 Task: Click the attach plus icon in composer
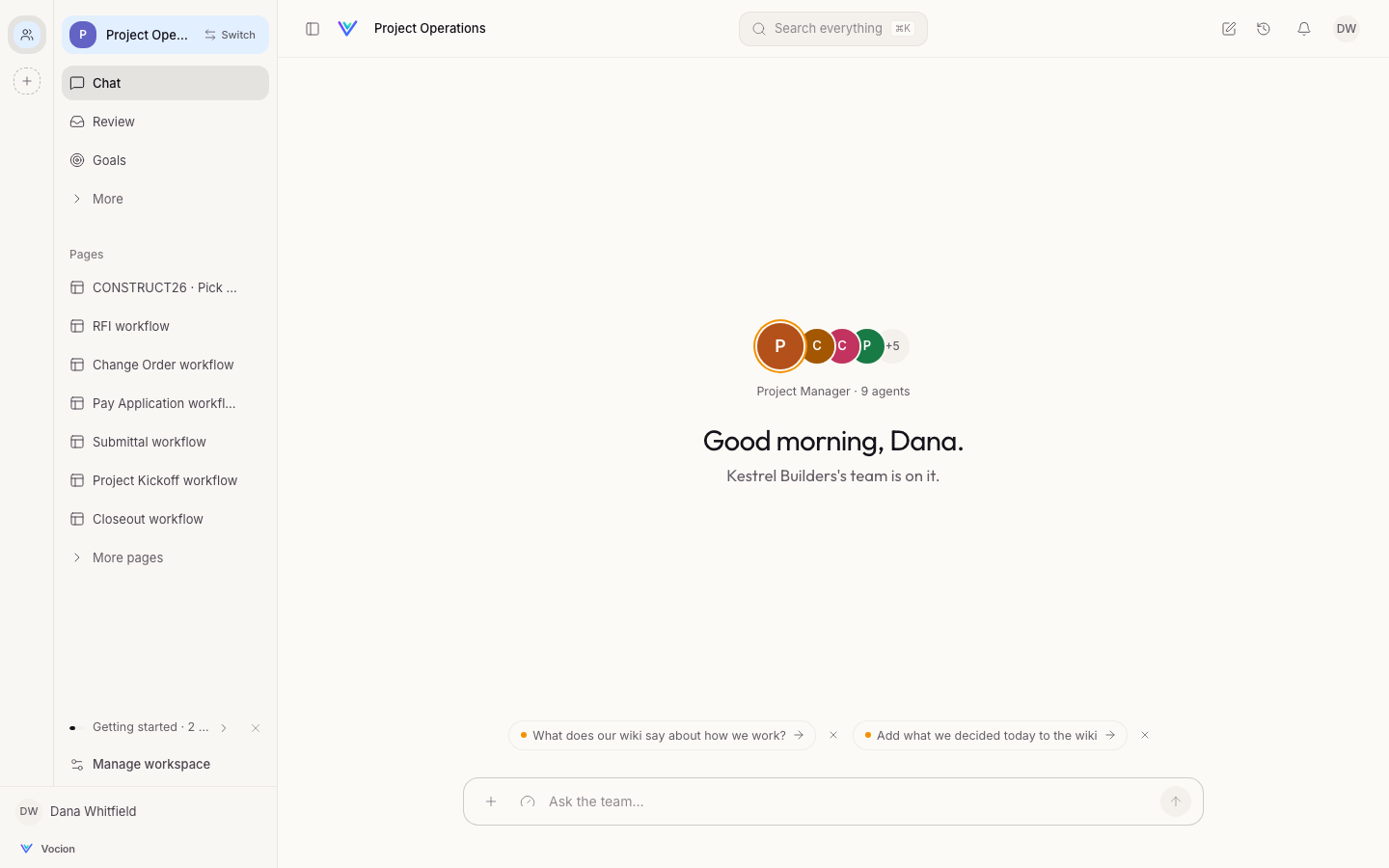[x=491, y=801]
